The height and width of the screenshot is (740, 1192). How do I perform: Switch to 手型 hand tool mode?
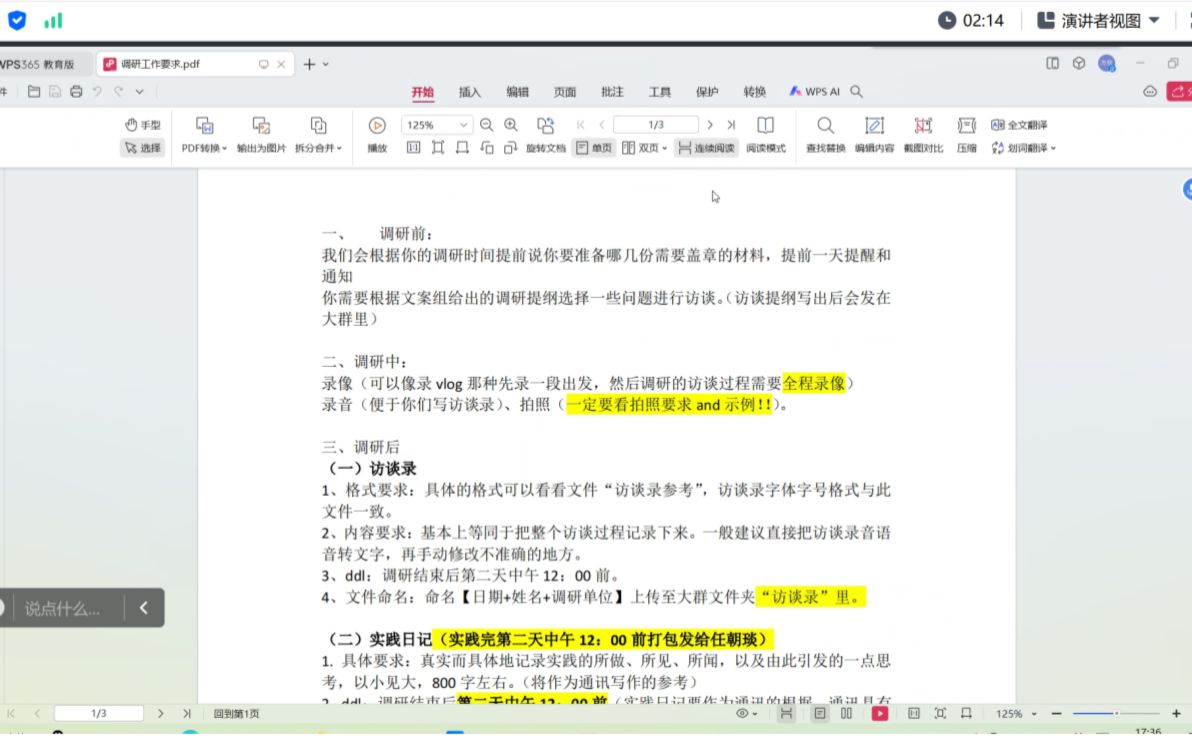143,125
